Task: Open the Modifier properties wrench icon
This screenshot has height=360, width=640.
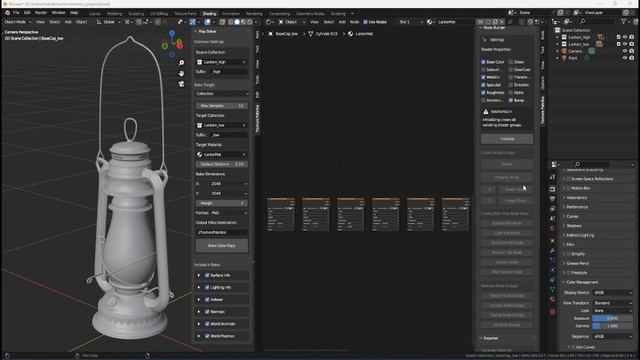Action: (x=553, y=251)
